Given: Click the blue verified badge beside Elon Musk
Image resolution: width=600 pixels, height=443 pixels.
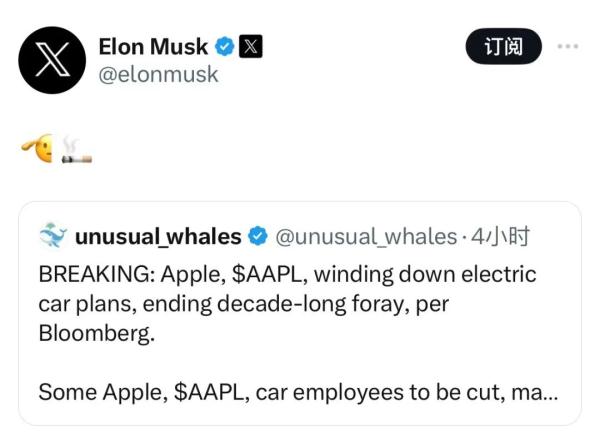Looking at the screenshot, I should pos(226,46).
